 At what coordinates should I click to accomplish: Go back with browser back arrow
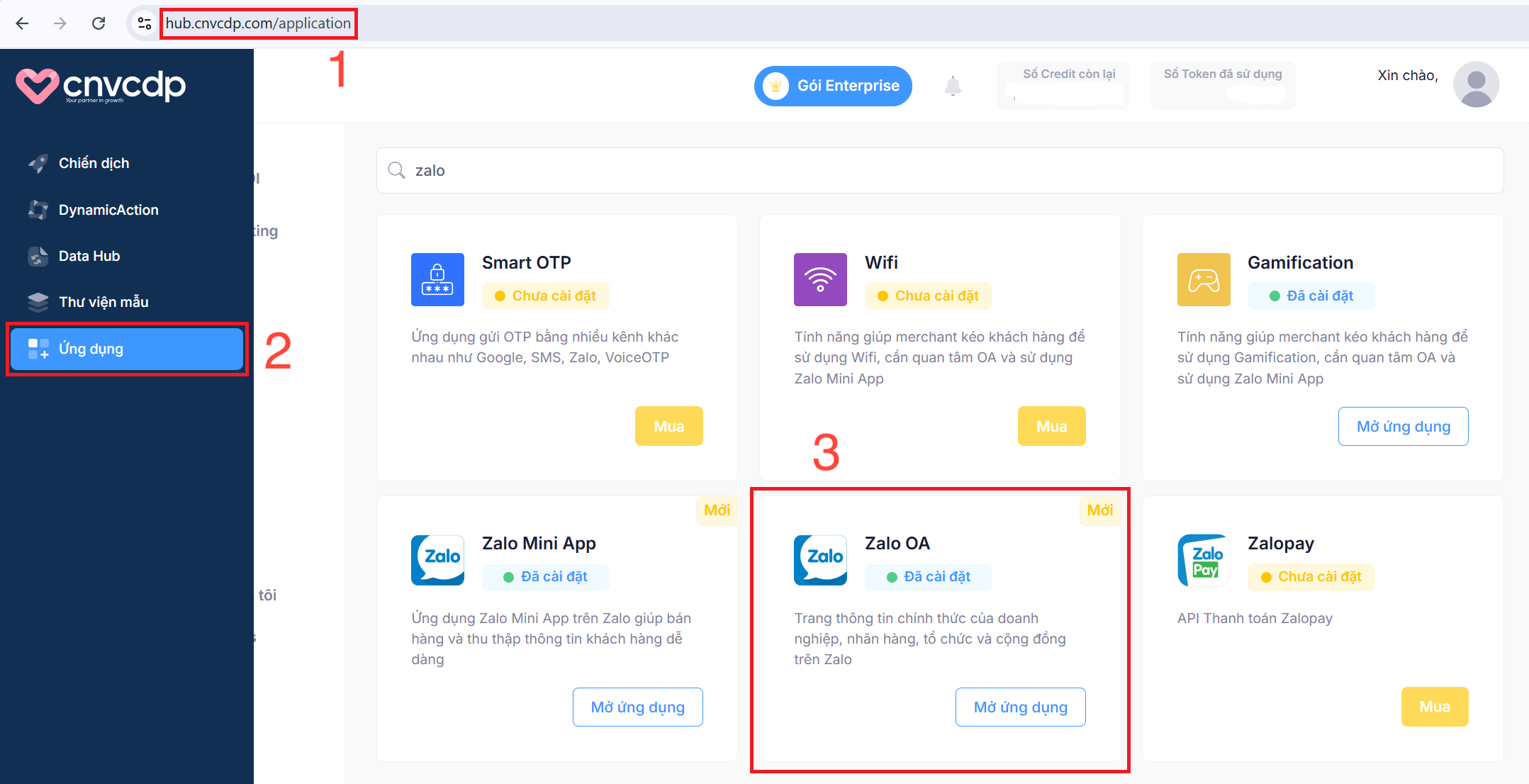22,23
